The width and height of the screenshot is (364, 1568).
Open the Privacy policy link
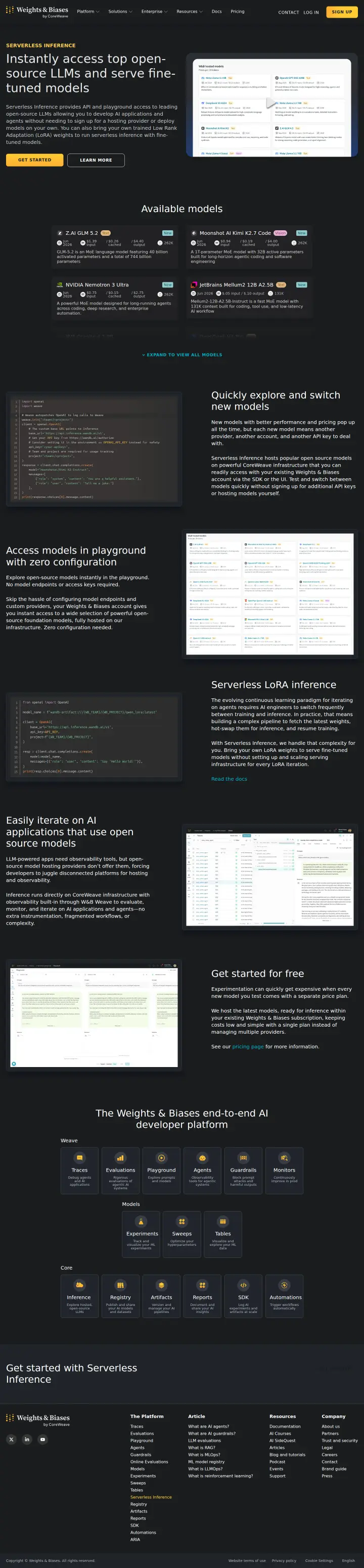(x=284, y=1560)
